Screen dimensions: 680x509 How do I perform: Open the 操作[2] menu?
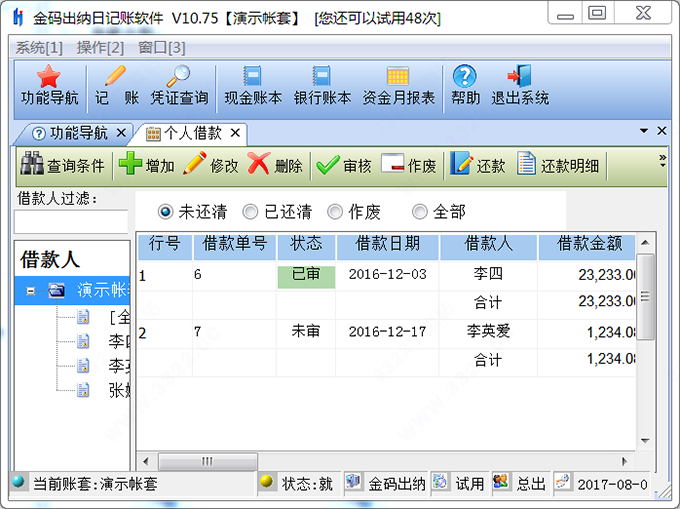(x=100, y=48)
